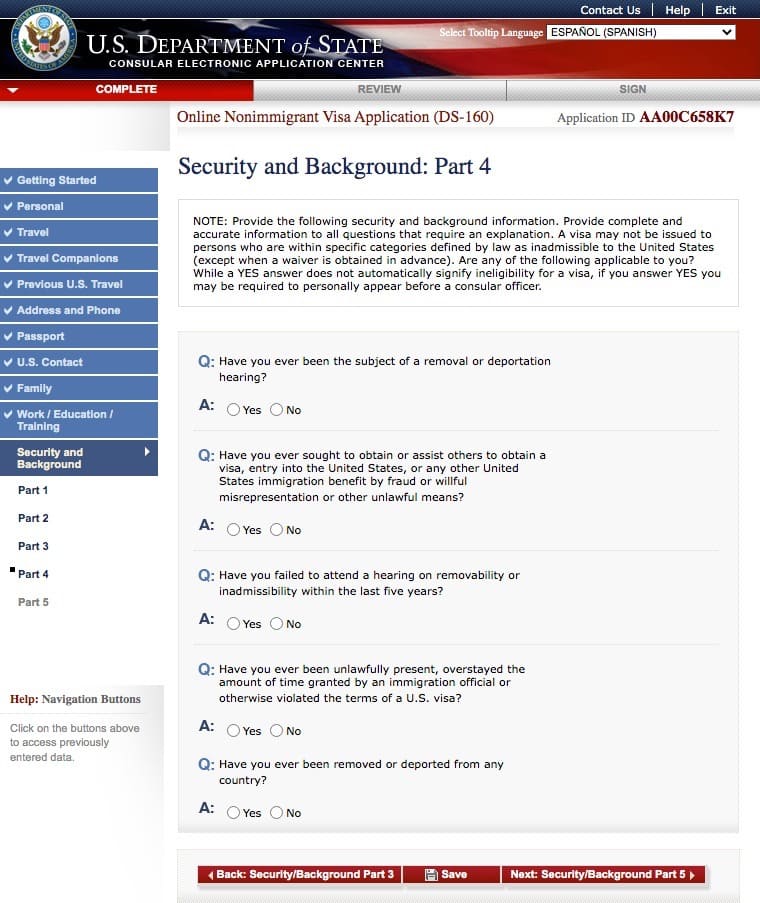Click the checkmark icon next to Passport
Viewport: 760px width, 903px height.
(x=8, y=337)
